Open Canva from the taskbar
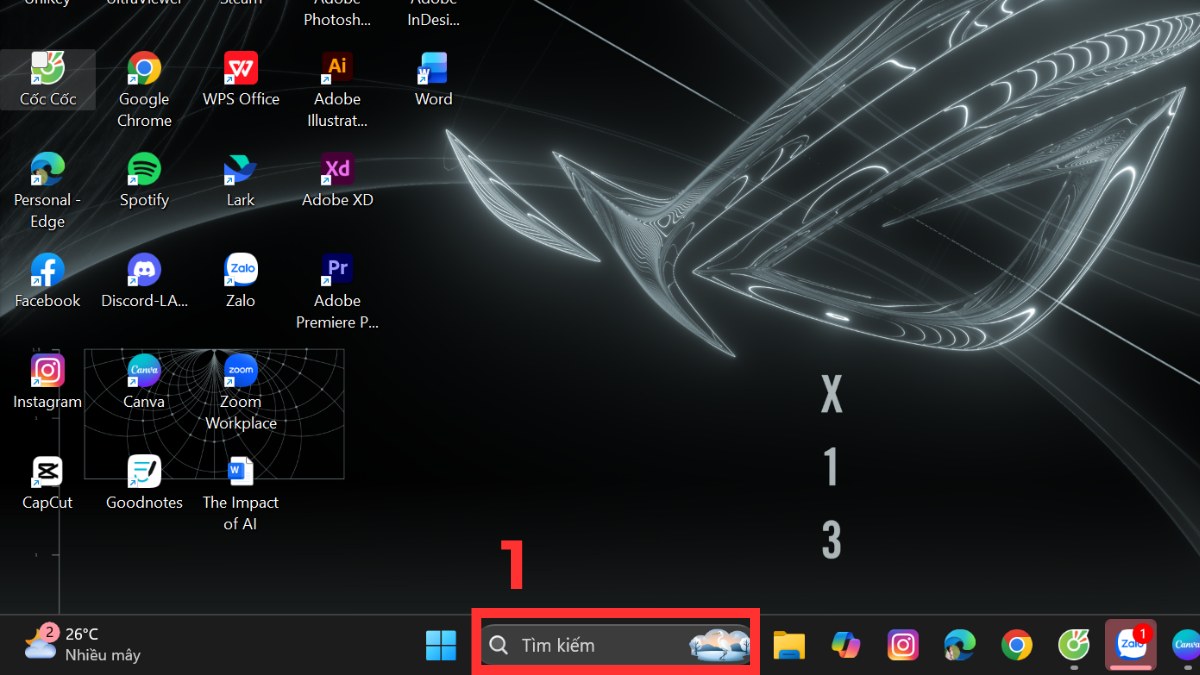This screenshot has width=1200, height=675. [1185, 645]
